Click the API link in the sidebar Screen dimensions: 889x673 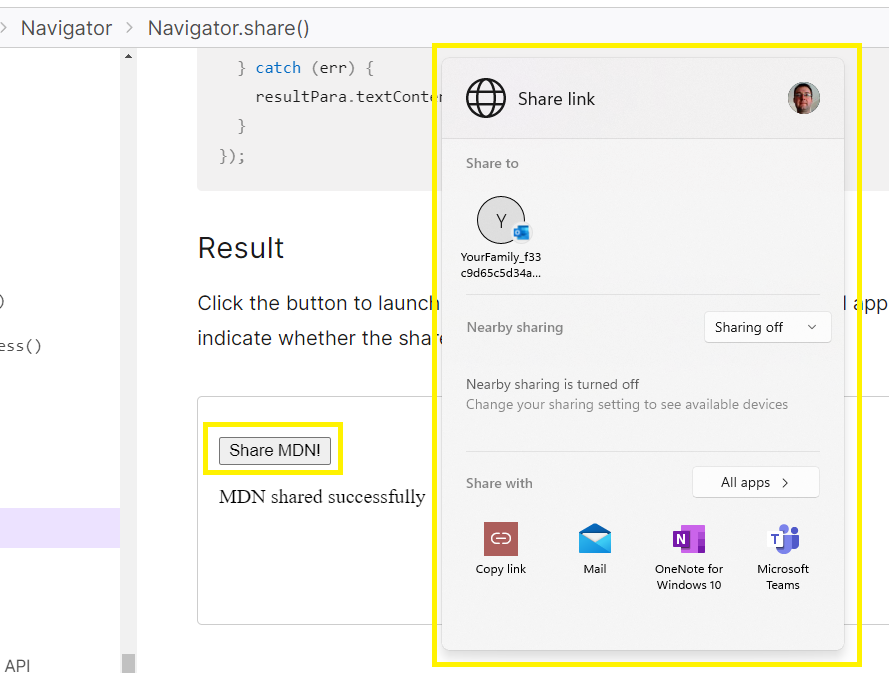tap(18, 664)
